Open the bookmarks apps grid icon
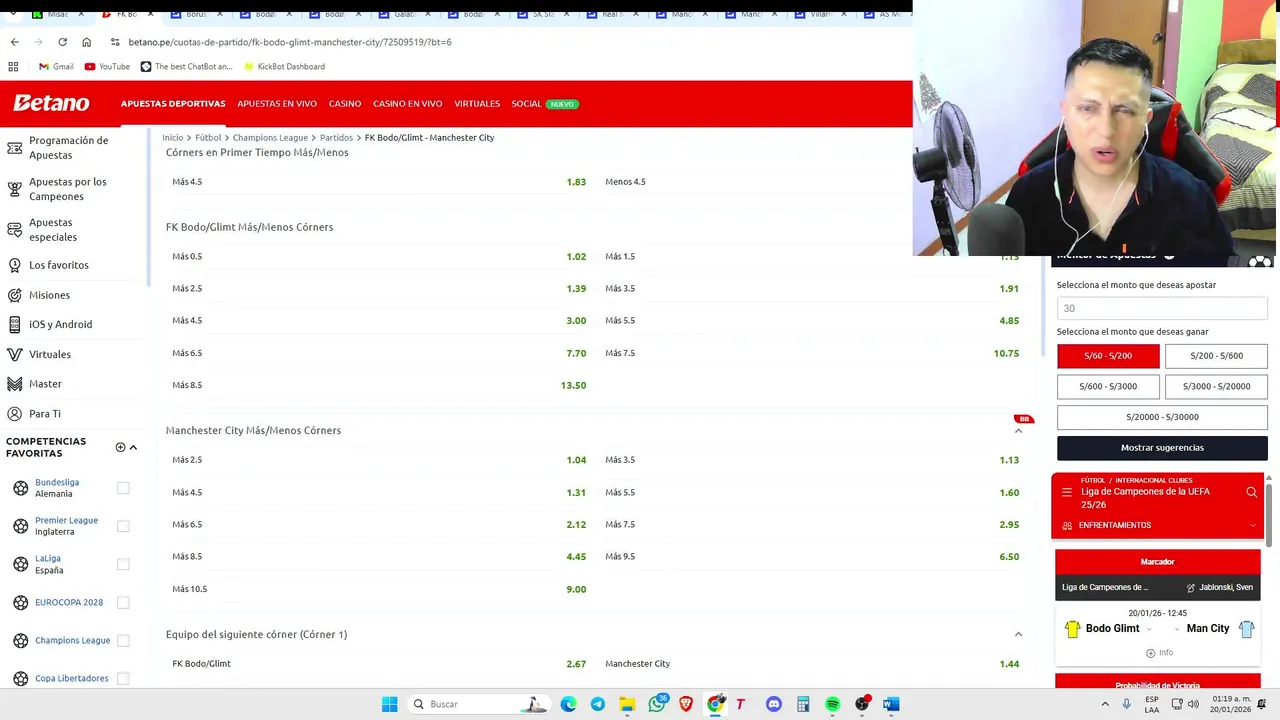1280x720 pixels. tap(13, 66)
